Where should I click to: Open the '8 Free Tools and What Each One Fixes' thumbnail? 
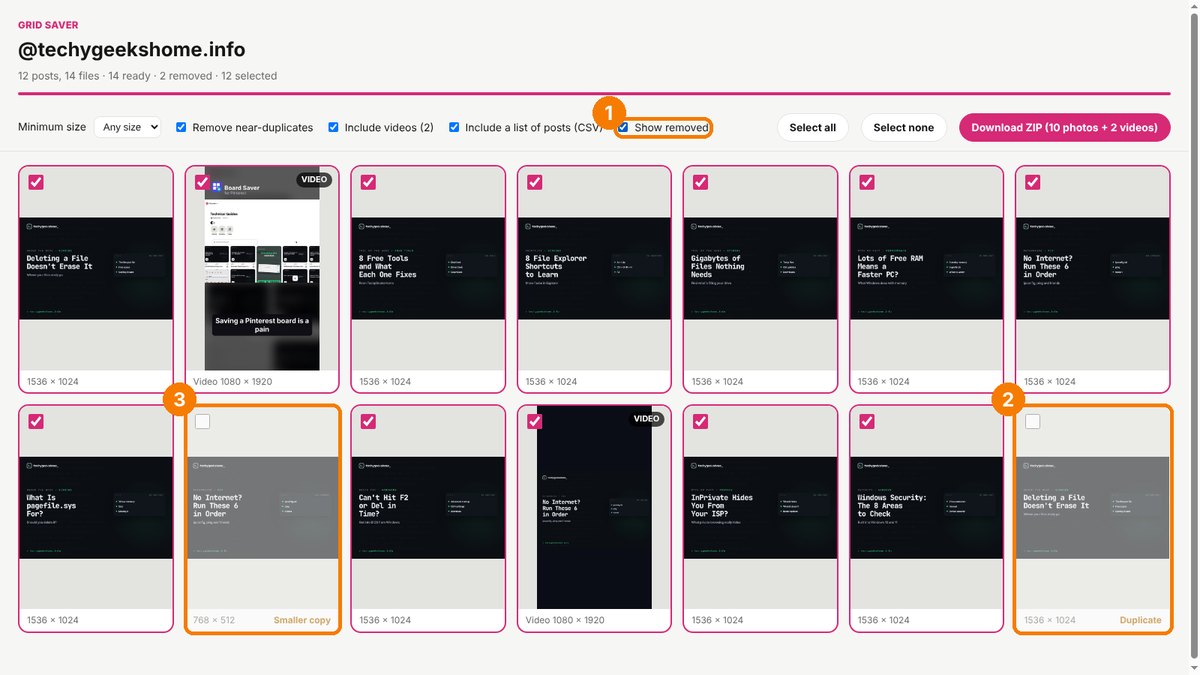click(x=428, y=268)
